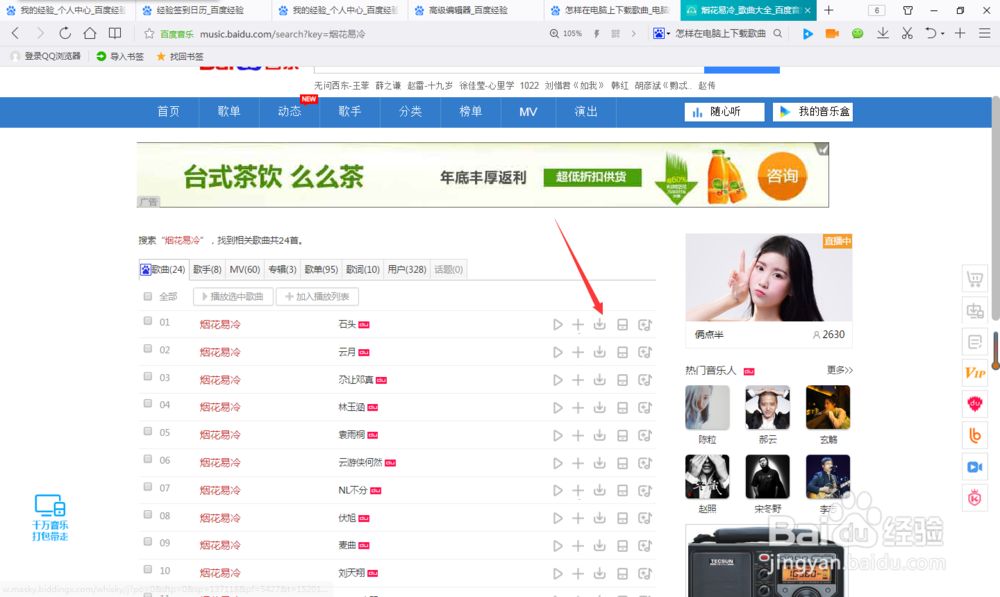Viewport: 1000px width, 597px height.
Task: Open the live stream image of 俩点半
Action: 768,277
